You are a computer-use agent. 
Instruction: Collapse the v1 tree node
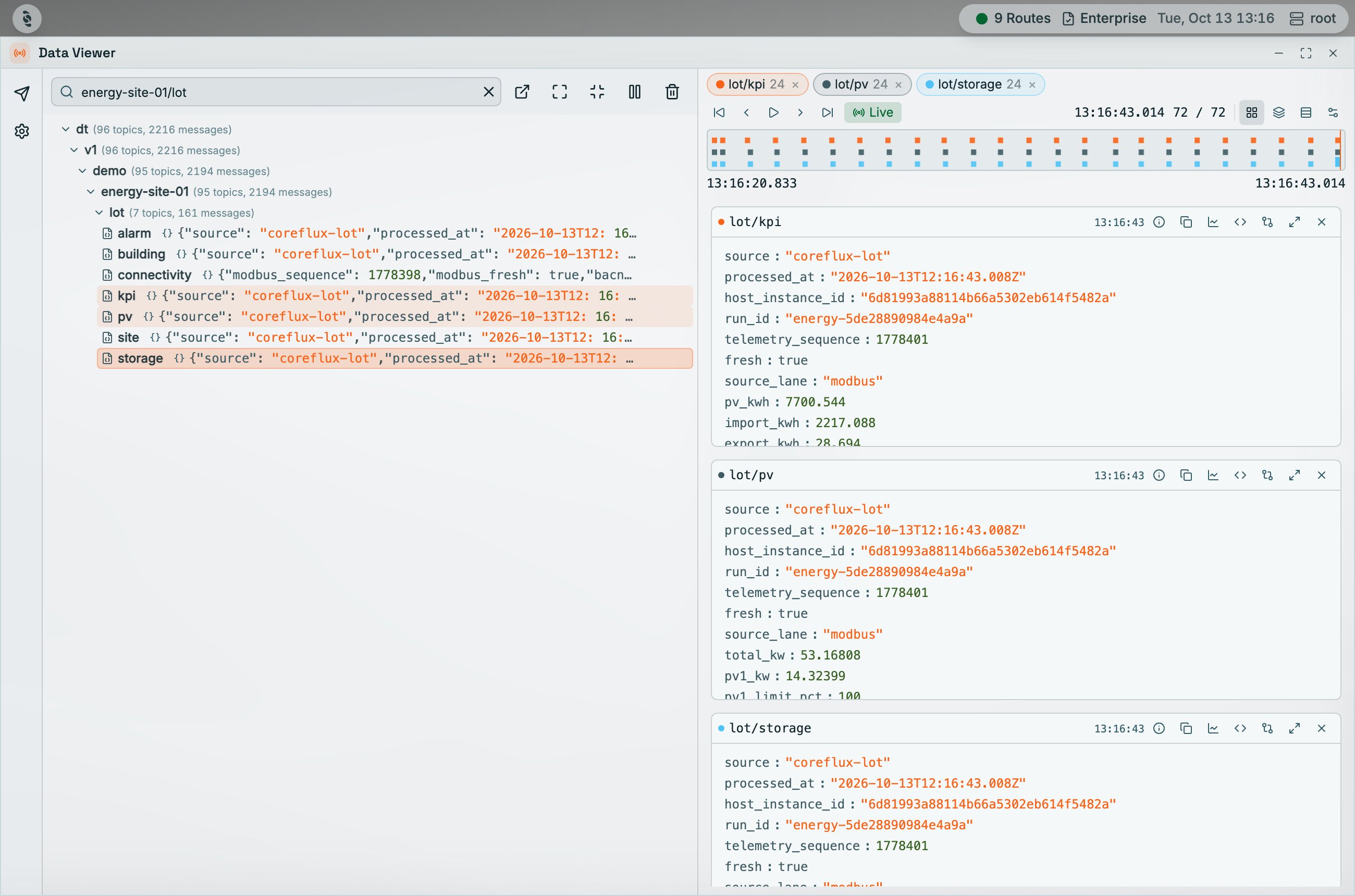(74, 150)
